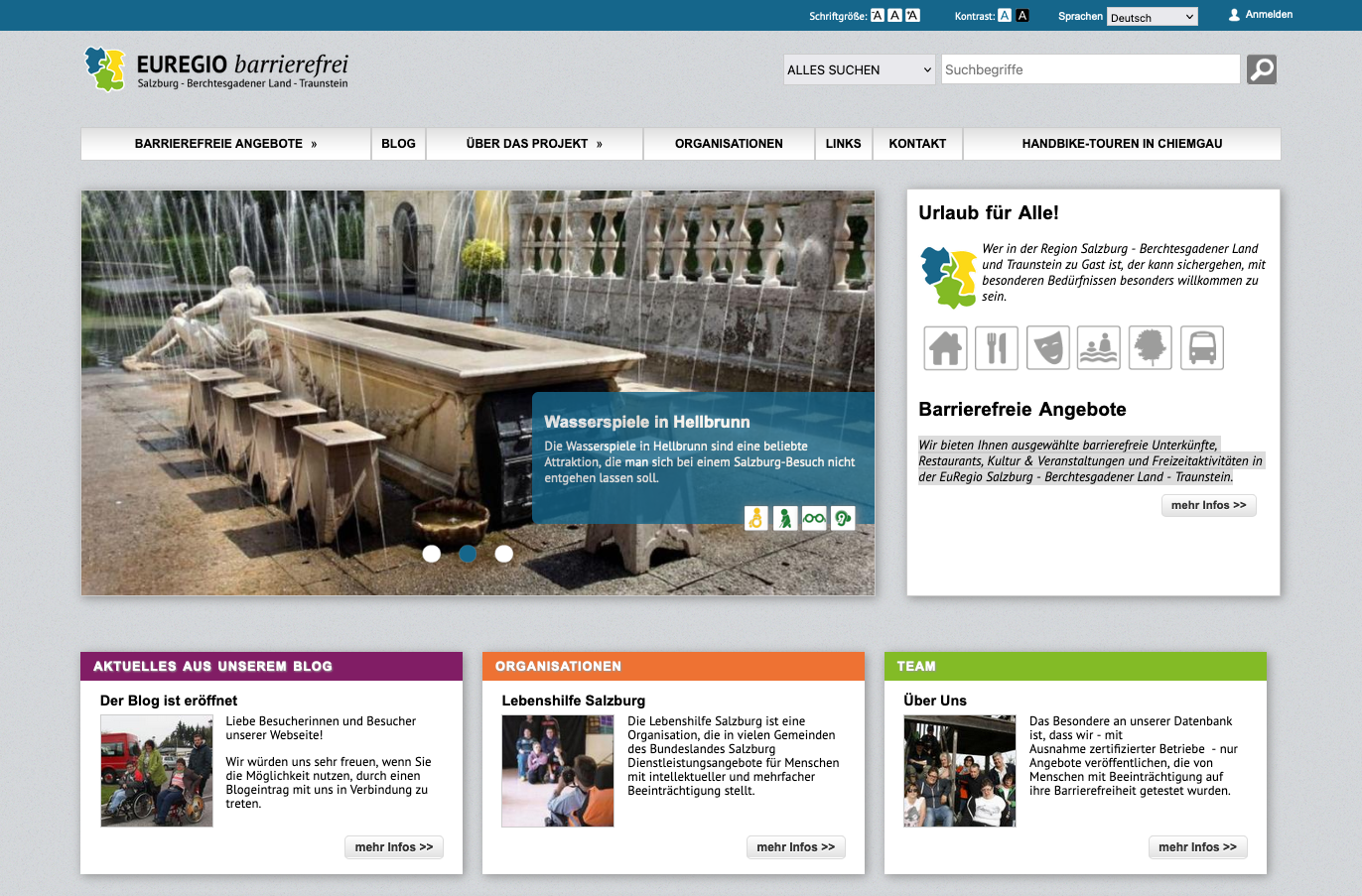Expand the Barrierefreie Angebote menu
This screenshot has height=896, width=1362.
click(225, 144)
